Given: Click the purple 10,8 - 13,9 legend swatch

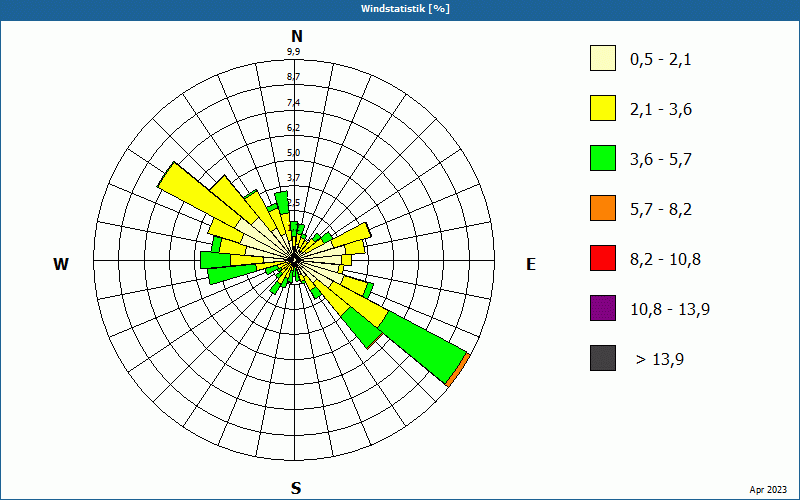Looking at the screenshot, I should (603, 308).
